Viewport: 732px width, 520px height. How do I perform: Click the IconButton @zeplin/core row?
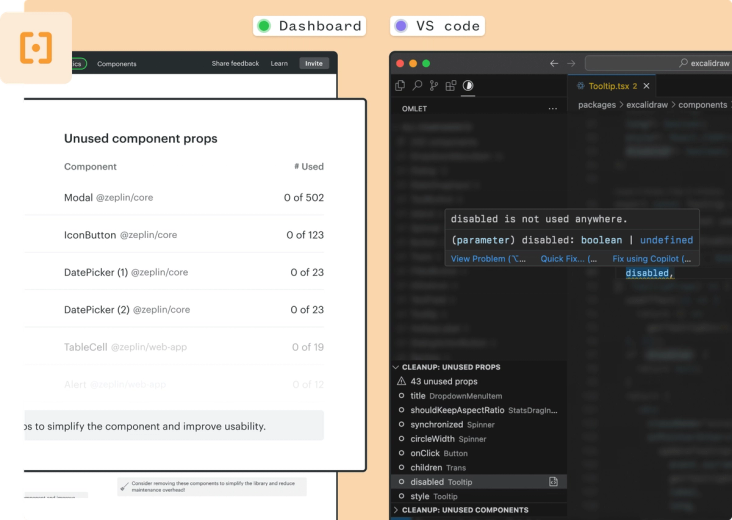[194, 235]
